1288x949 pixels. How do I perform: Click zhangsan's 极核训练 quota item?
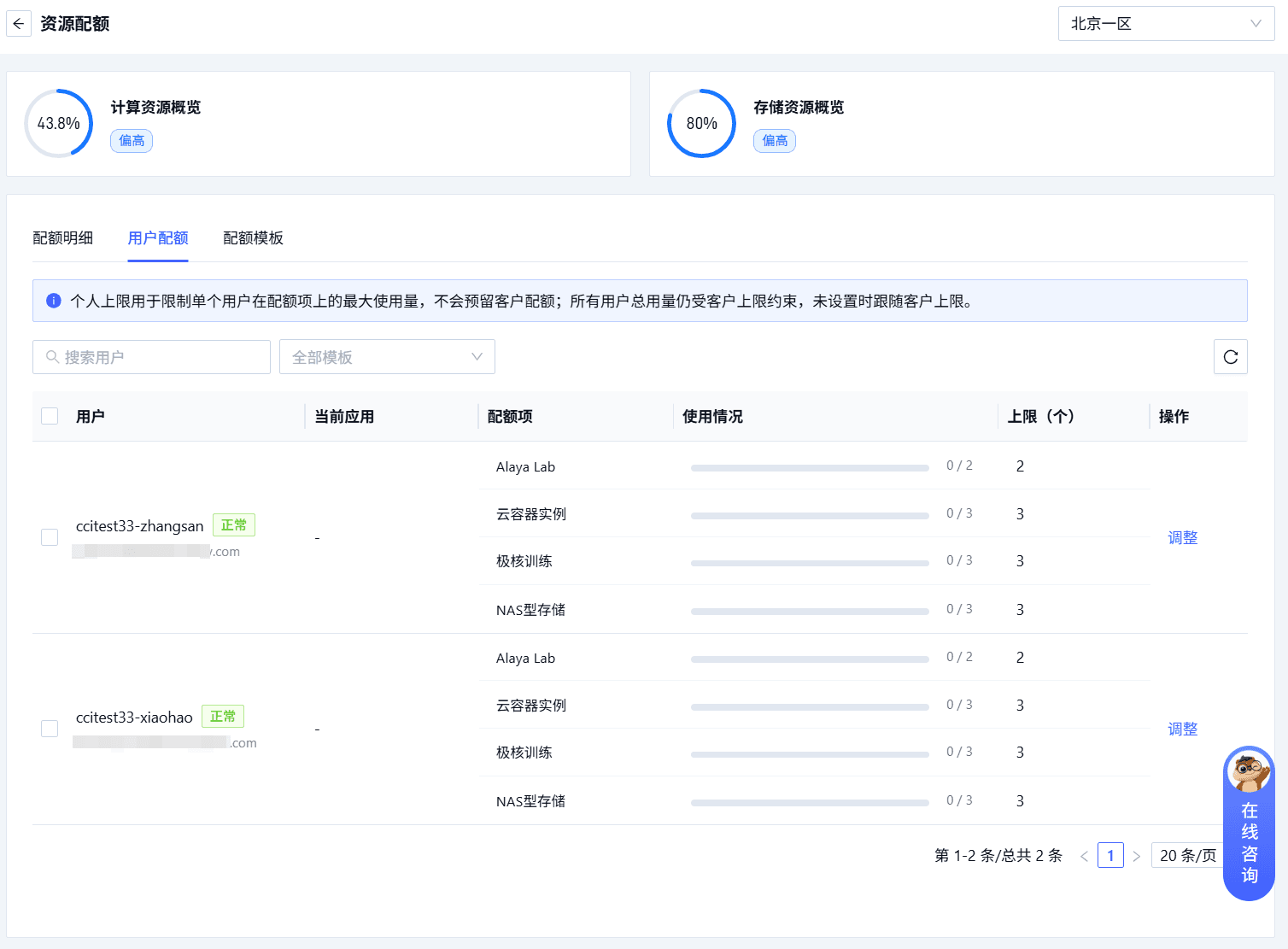pos(524,561)
